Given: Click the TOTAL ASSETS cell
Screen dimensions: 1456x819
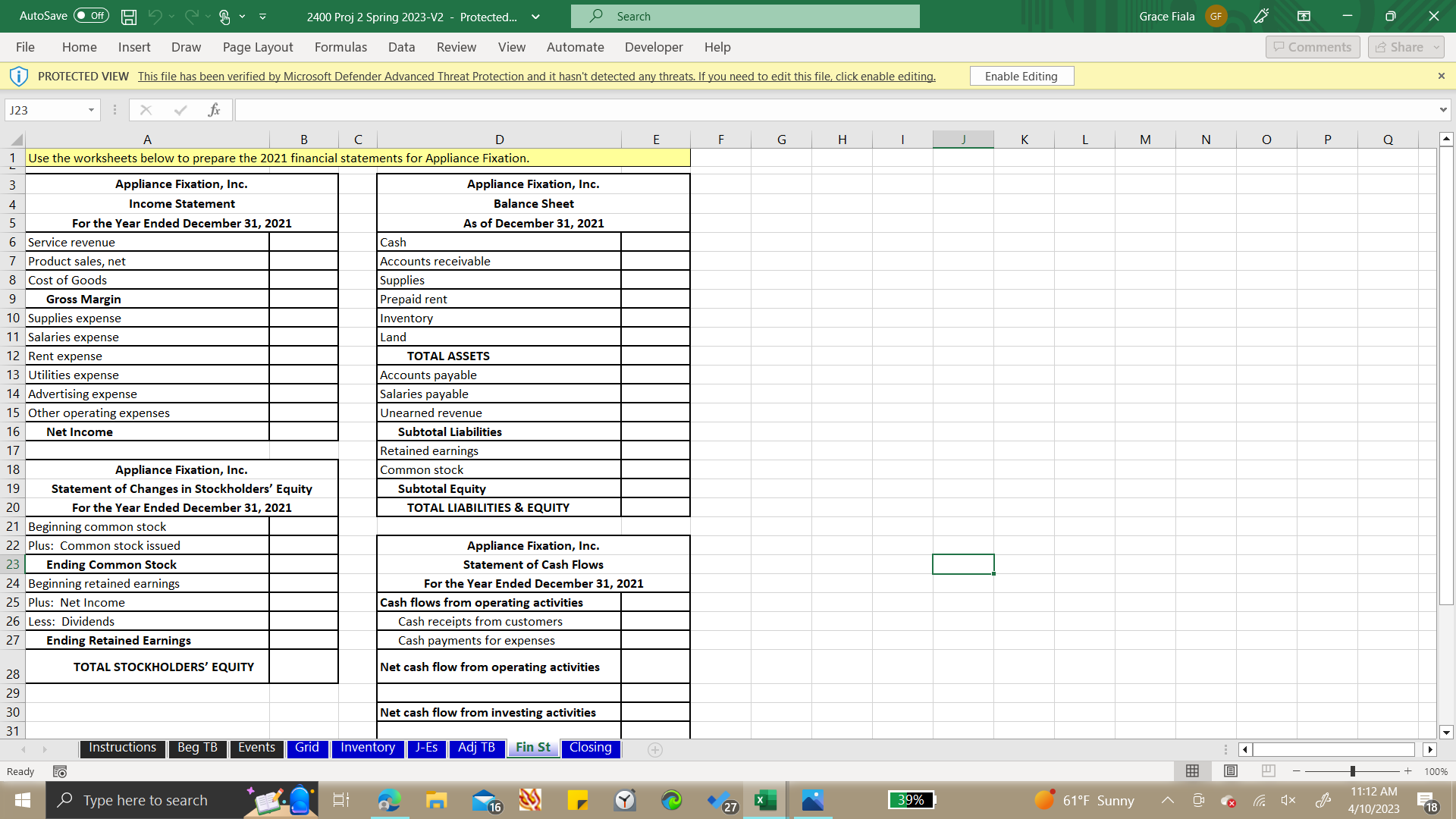Looking at the screenshot, I should [x=499, y=356].
